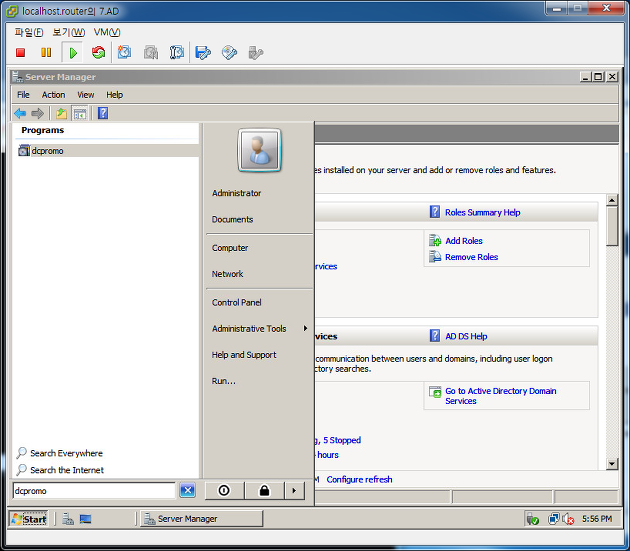Click the security status tray icon
This screenshot has width=630, height=551.
click(x=533, y=519)
